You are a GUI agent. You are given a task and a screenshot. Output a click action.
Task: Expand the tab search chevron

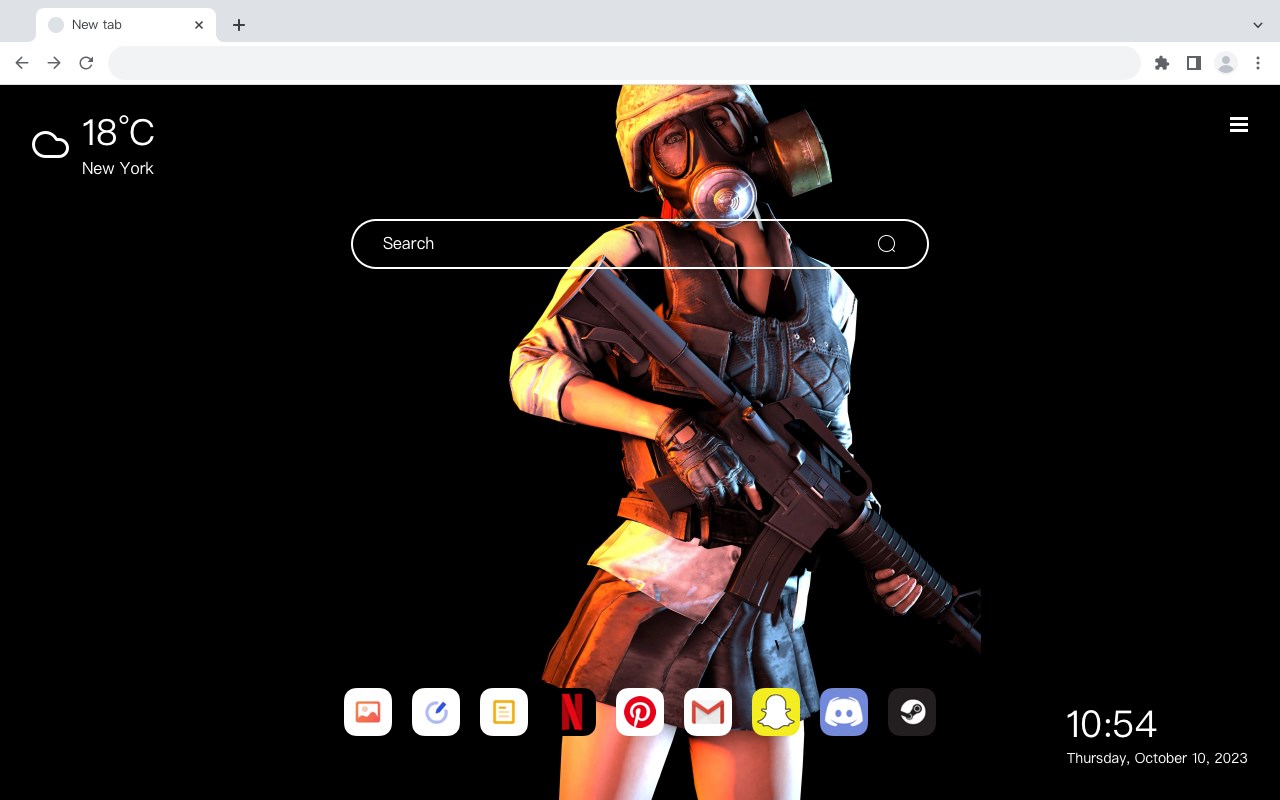1258,25
